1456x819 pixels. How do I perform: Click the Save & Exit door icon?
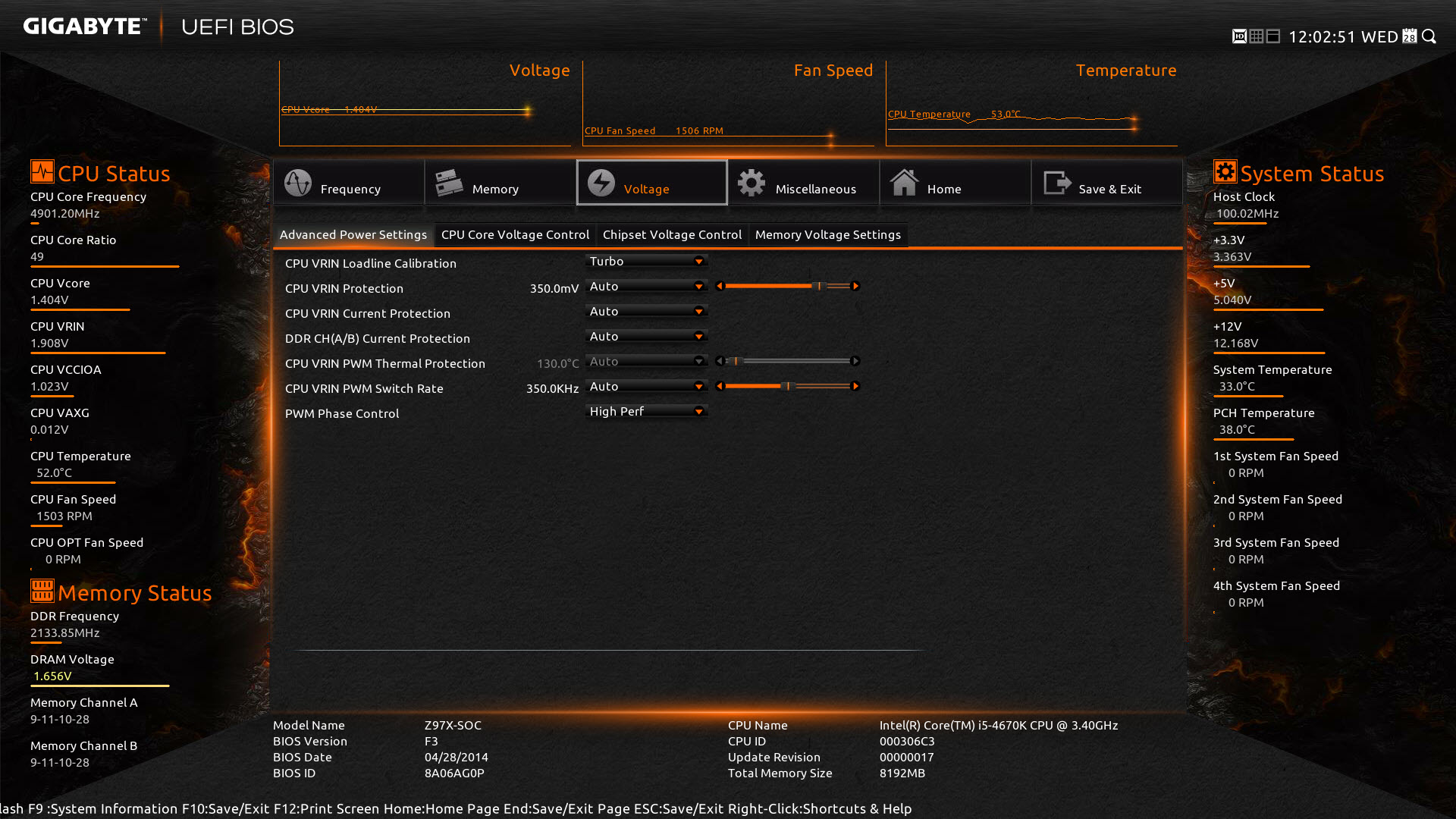[x=1057, y=183]
